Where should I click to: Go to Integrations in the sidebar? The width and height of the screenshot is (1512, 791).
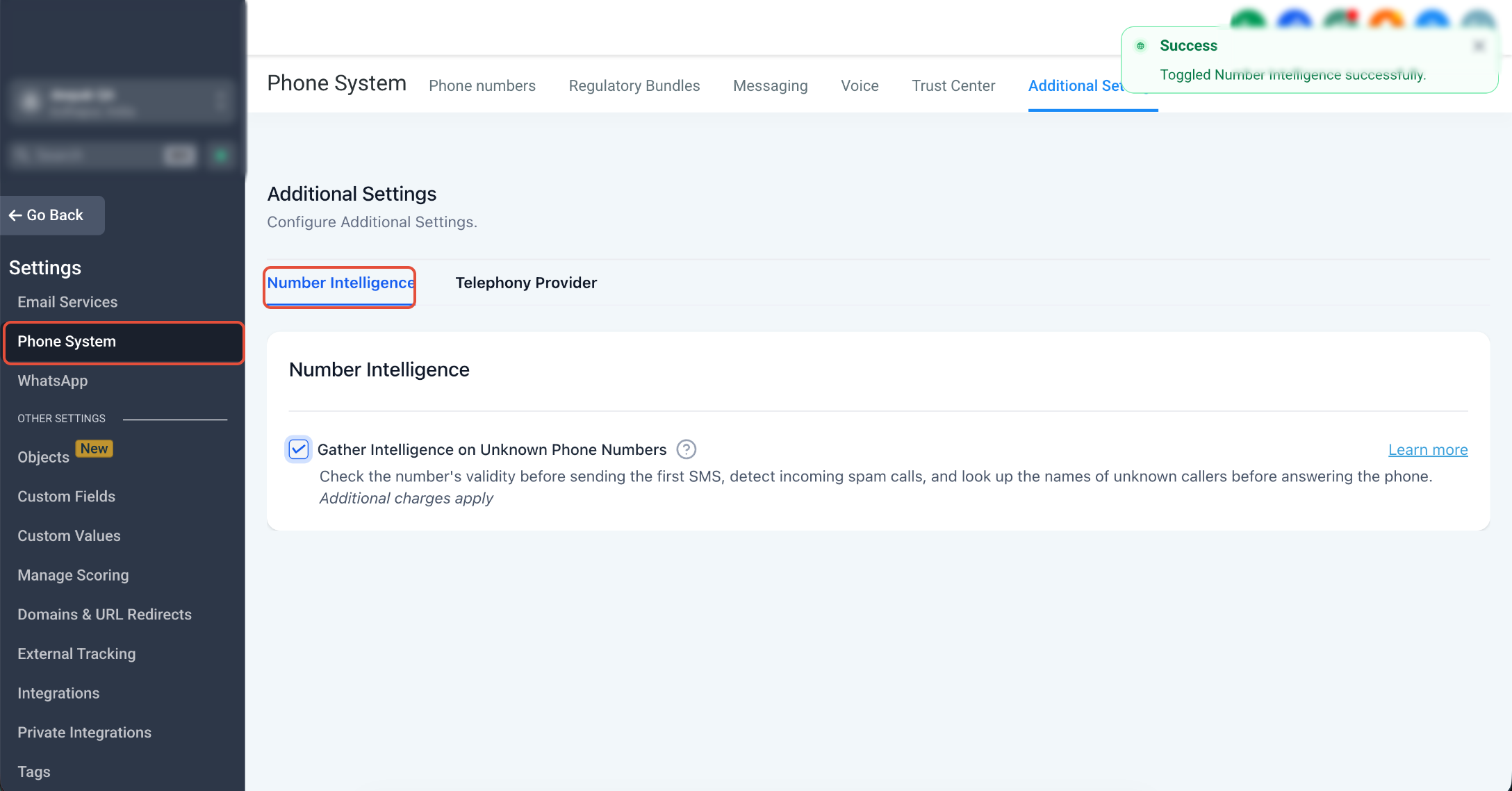pyautogui.click(x=58, y=693)
